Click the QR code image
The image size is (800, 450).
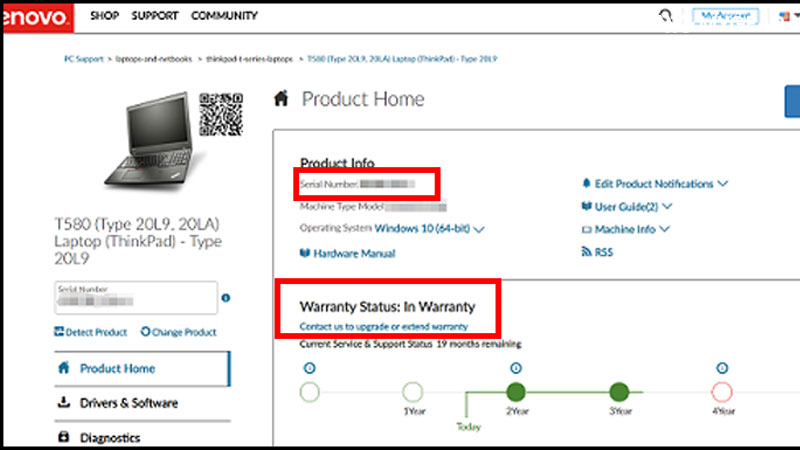(x=221, y=114)
